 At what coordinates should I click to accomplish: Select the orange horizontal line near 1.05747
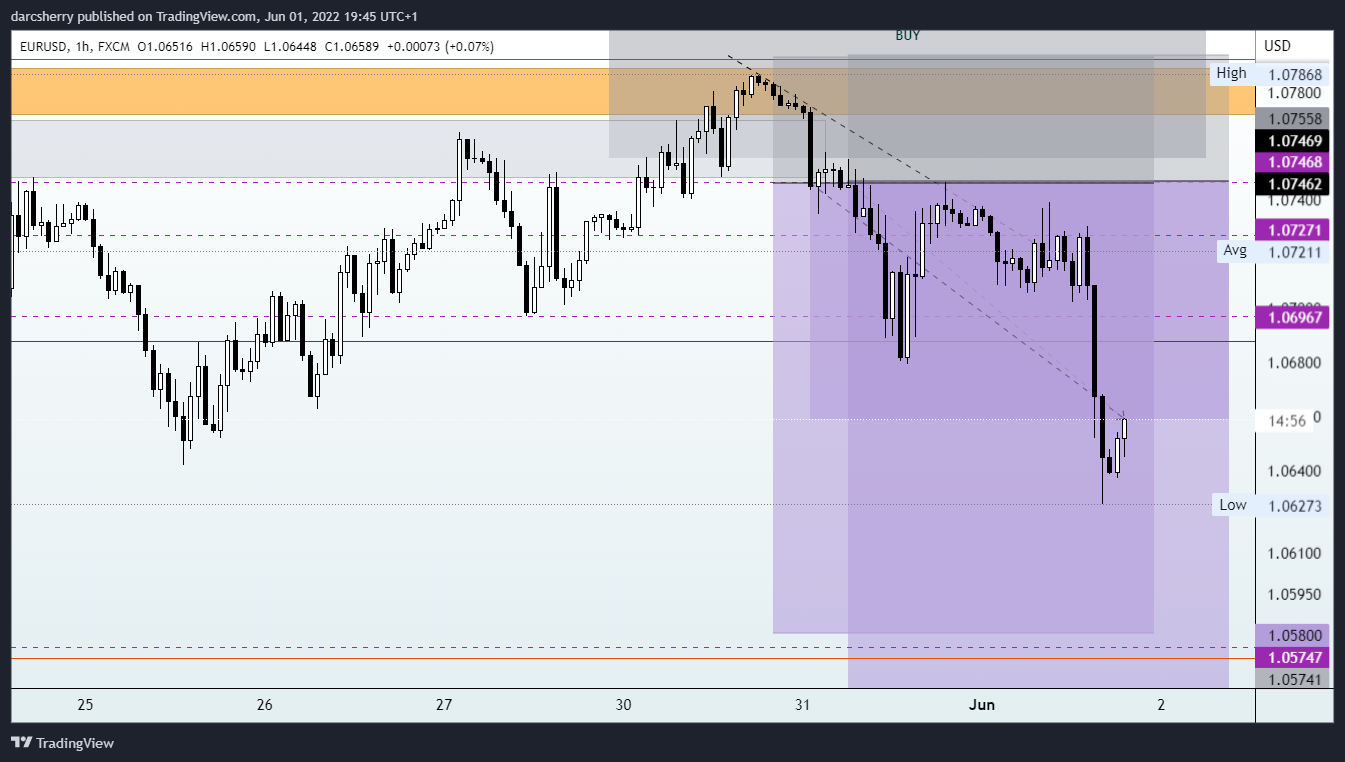click(x=633, y=659)
